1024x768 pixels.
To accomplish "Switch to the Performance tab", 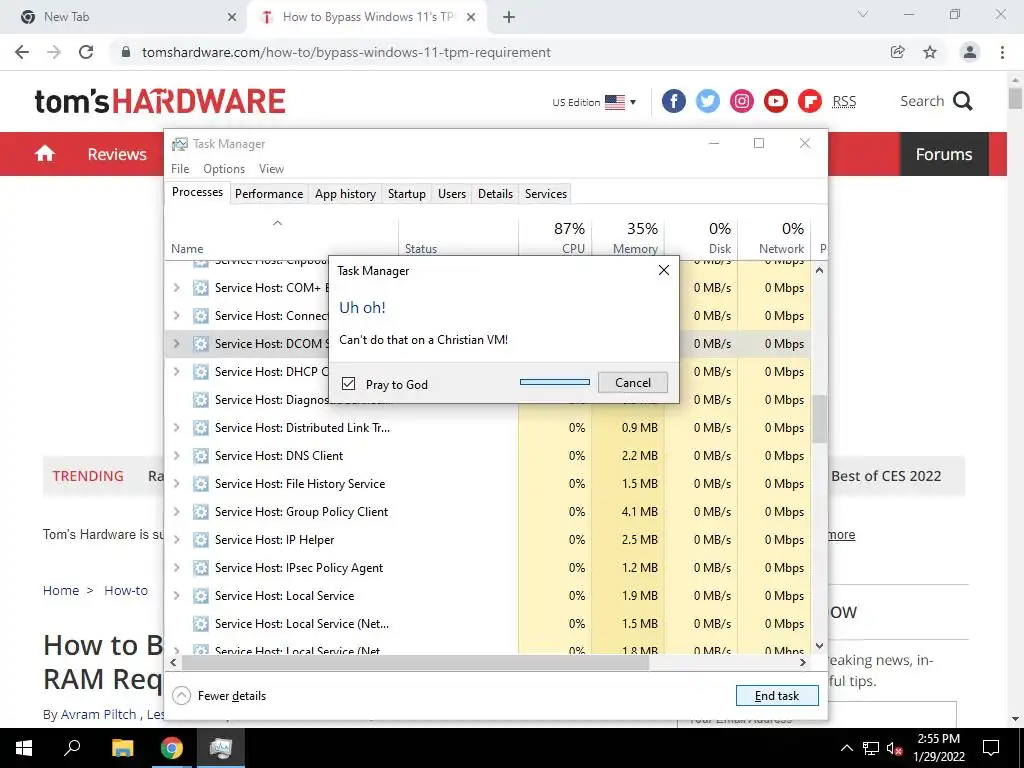I will [269, 194].
